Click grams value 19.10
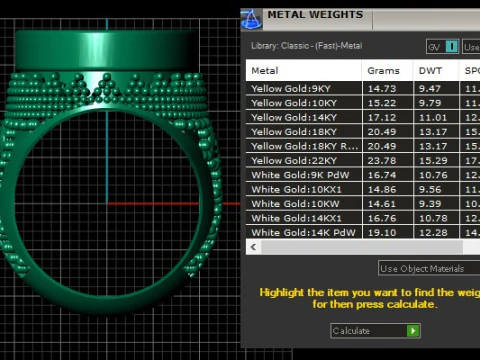This screenshot has height=360, width=480. coord(382,232)
